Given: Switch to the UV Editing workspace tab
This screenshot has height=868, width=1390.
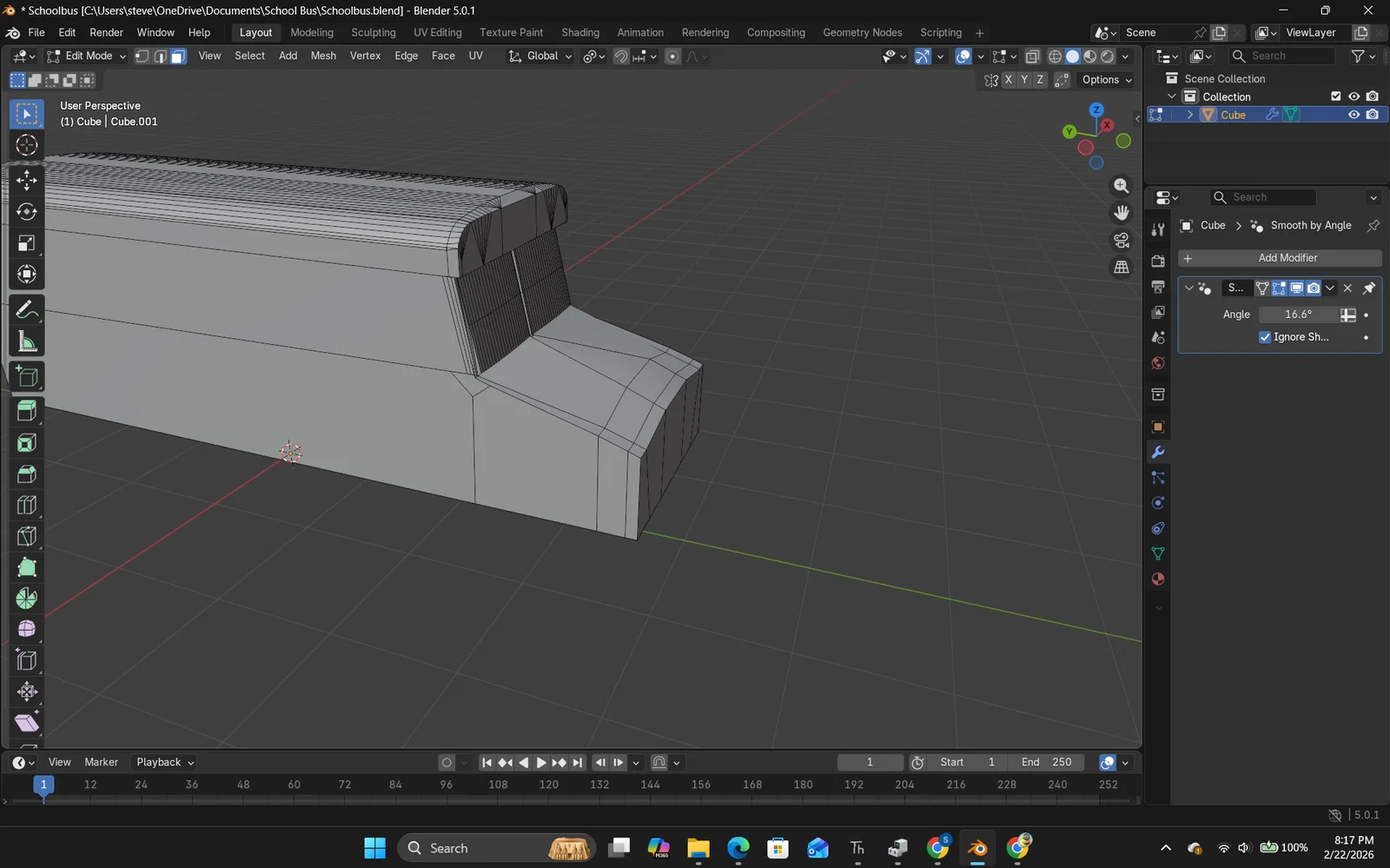Looking at the screenshot, I should click(437, 32).
